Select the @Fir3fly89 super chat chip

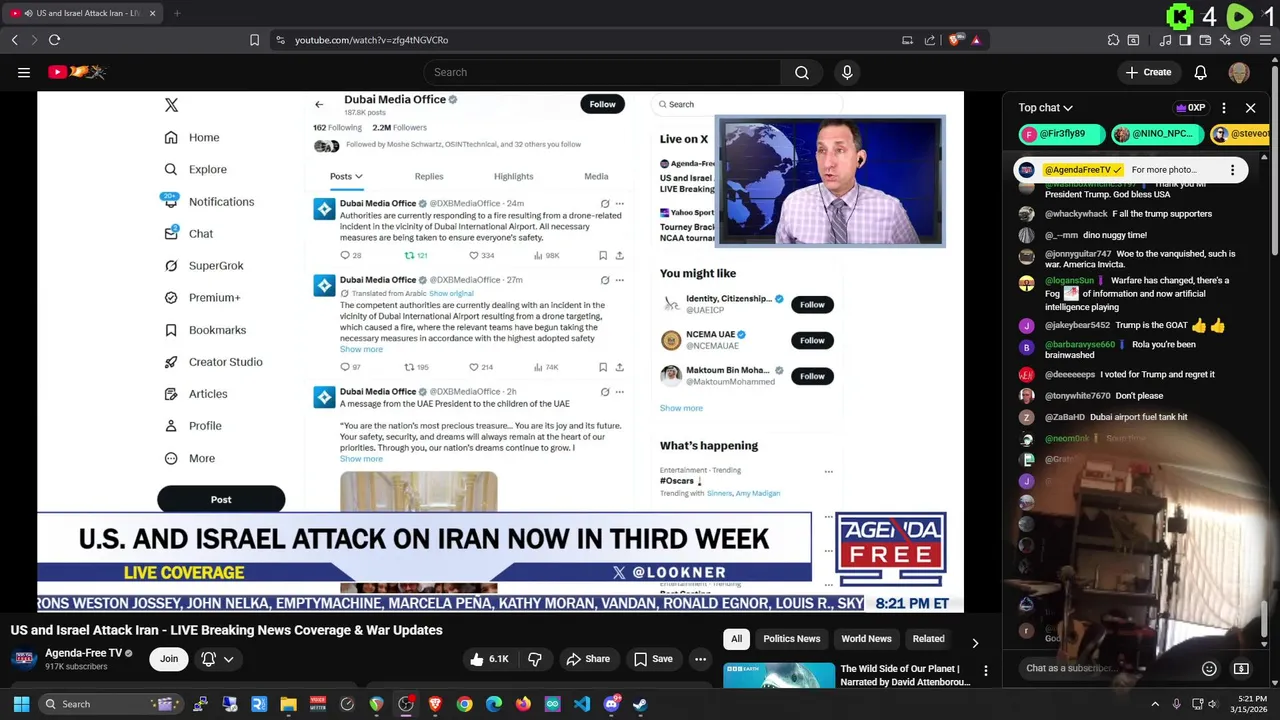pyautogui.click(x=1062, y=134)
